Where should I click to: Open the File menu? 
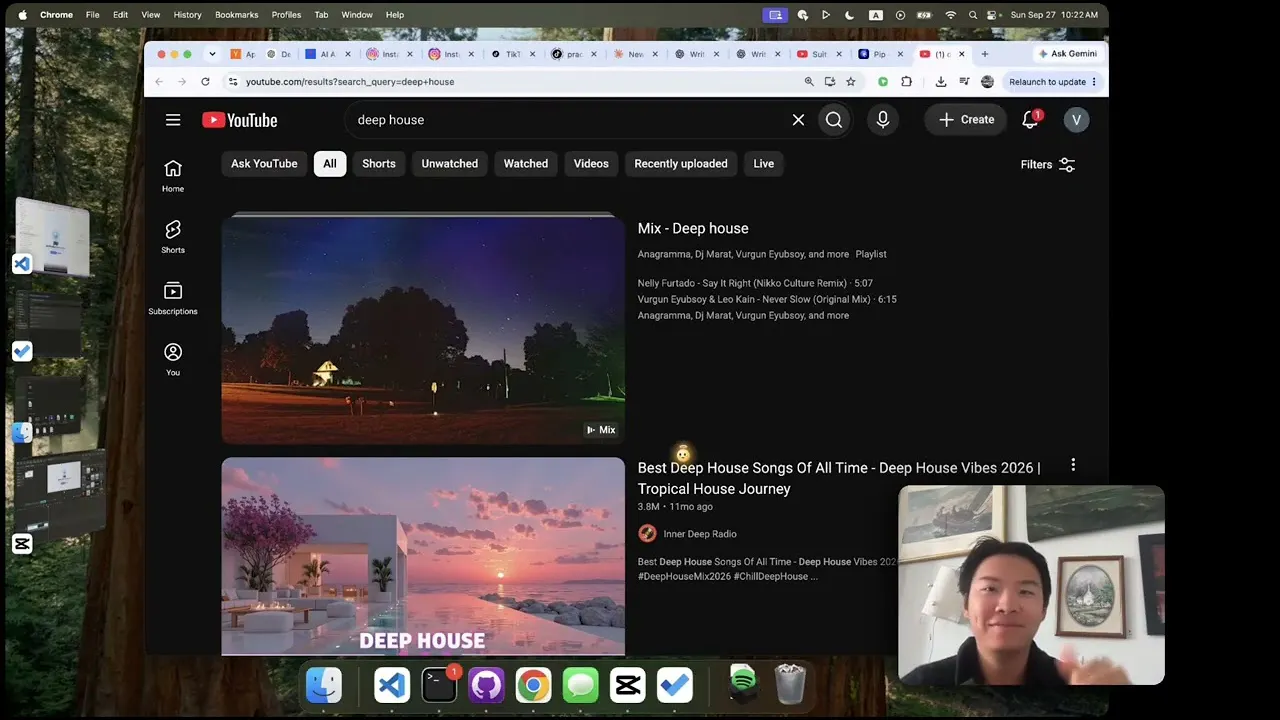(x=93, y=15)
